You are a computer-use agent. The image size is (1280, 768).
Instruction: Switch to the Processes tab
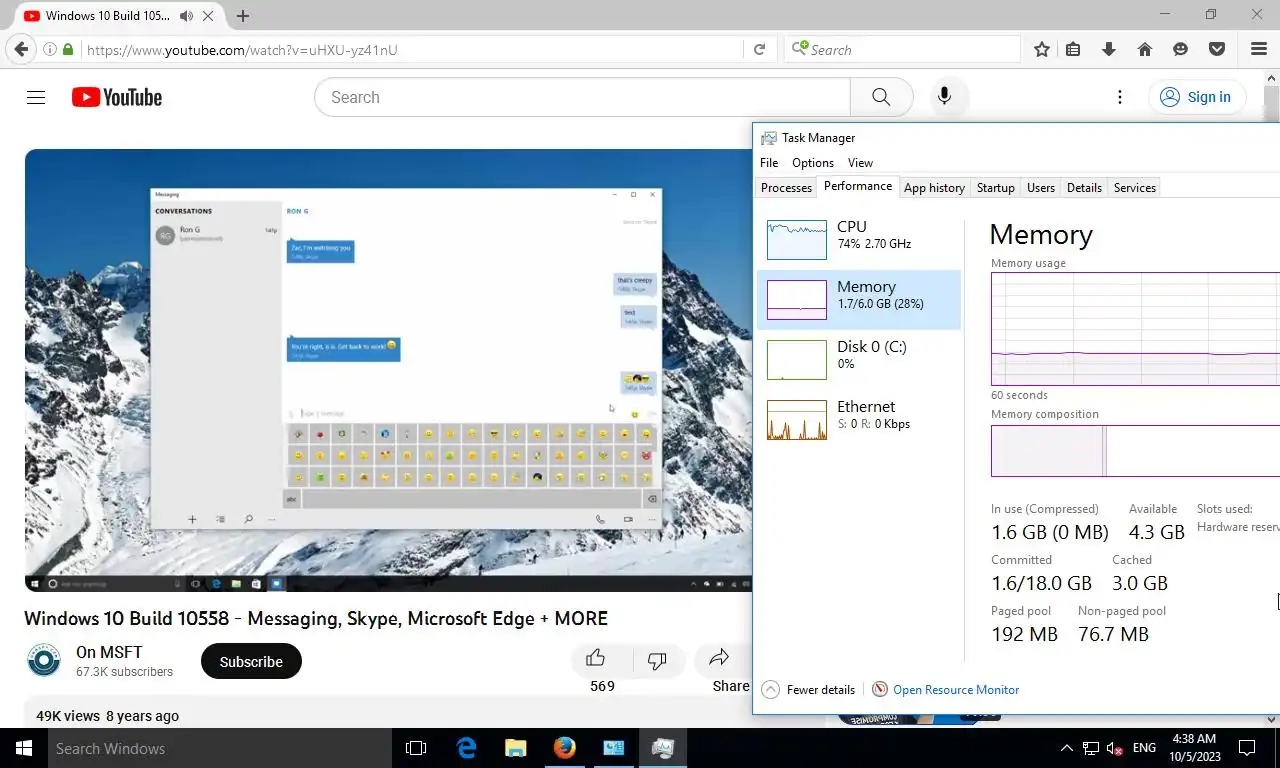(x=786, y=187)
